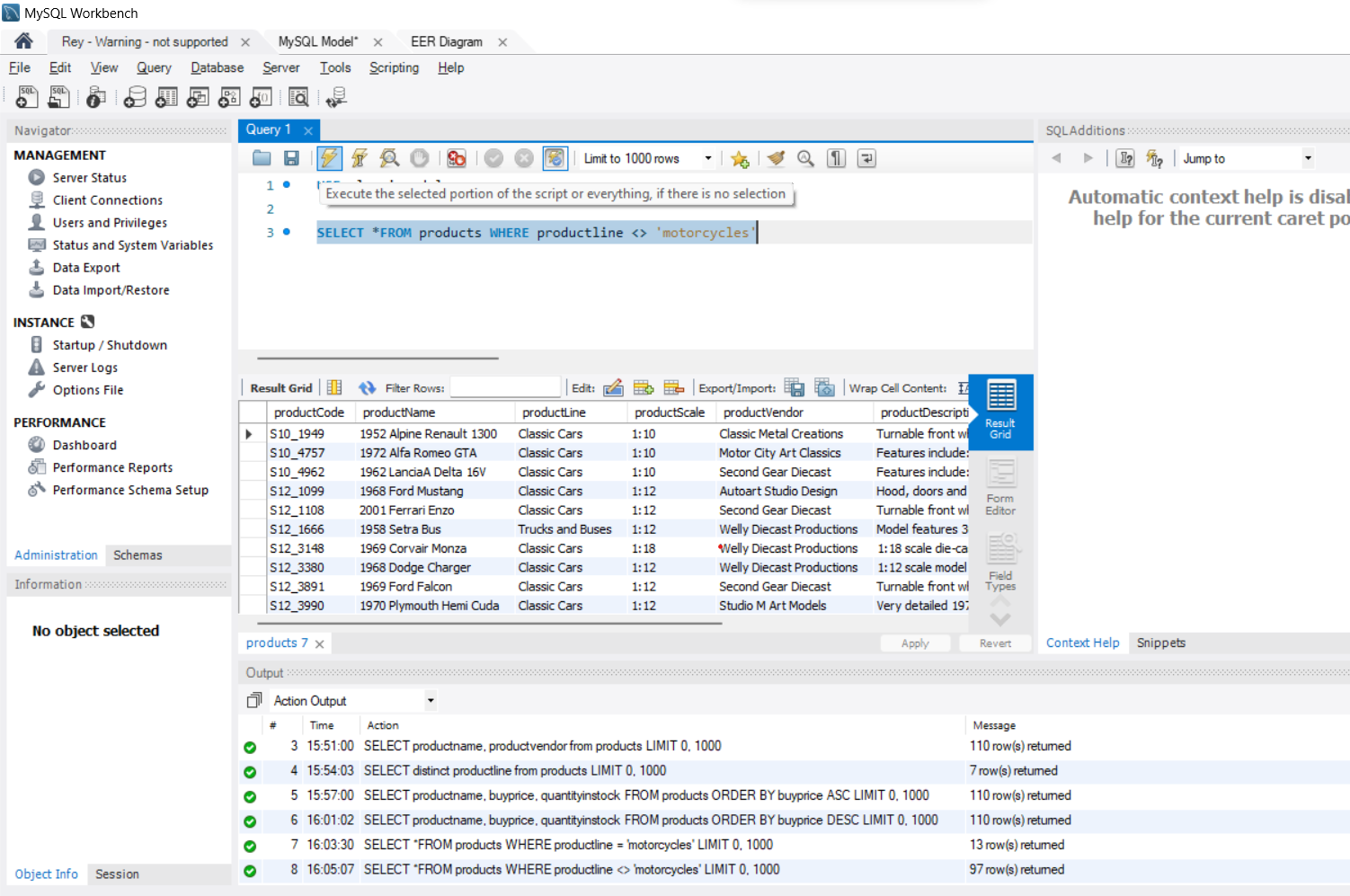Screen dimensions: 1350x896
Task: Toggle result grid form view icon
Action: point(334,387)
